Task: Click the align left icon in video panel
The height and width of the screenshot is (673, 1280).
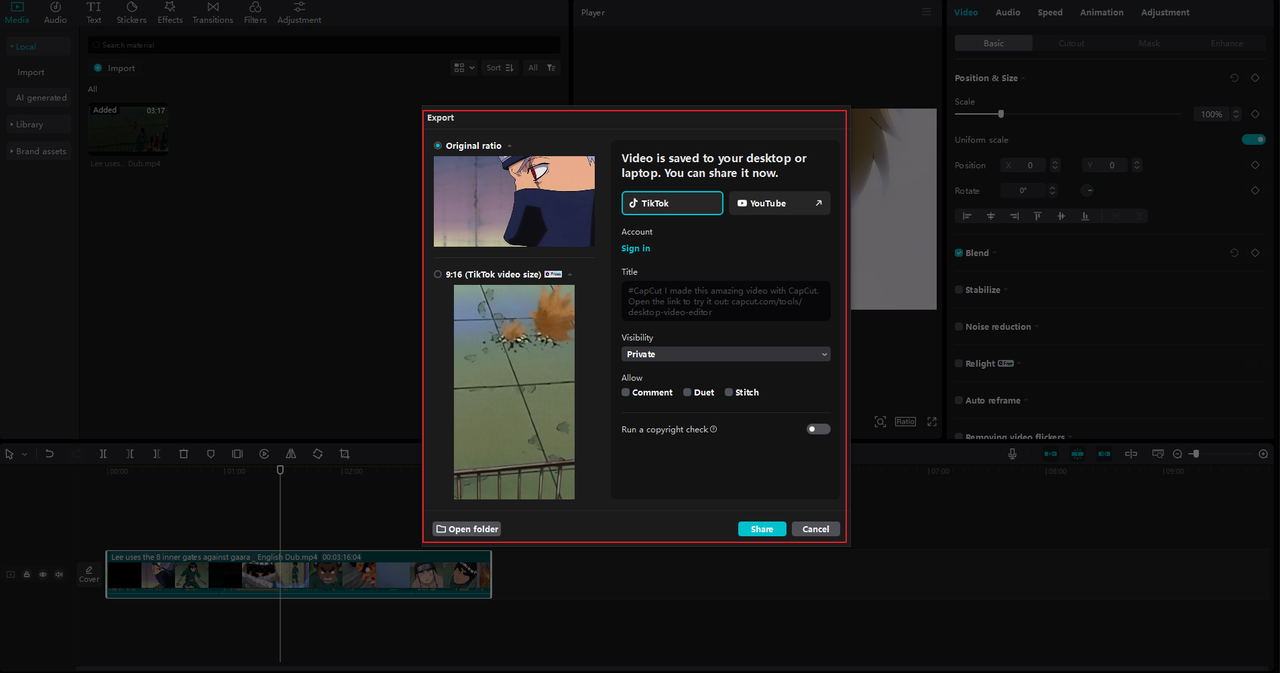Action: pyautogui.click(x=966, y=216)
